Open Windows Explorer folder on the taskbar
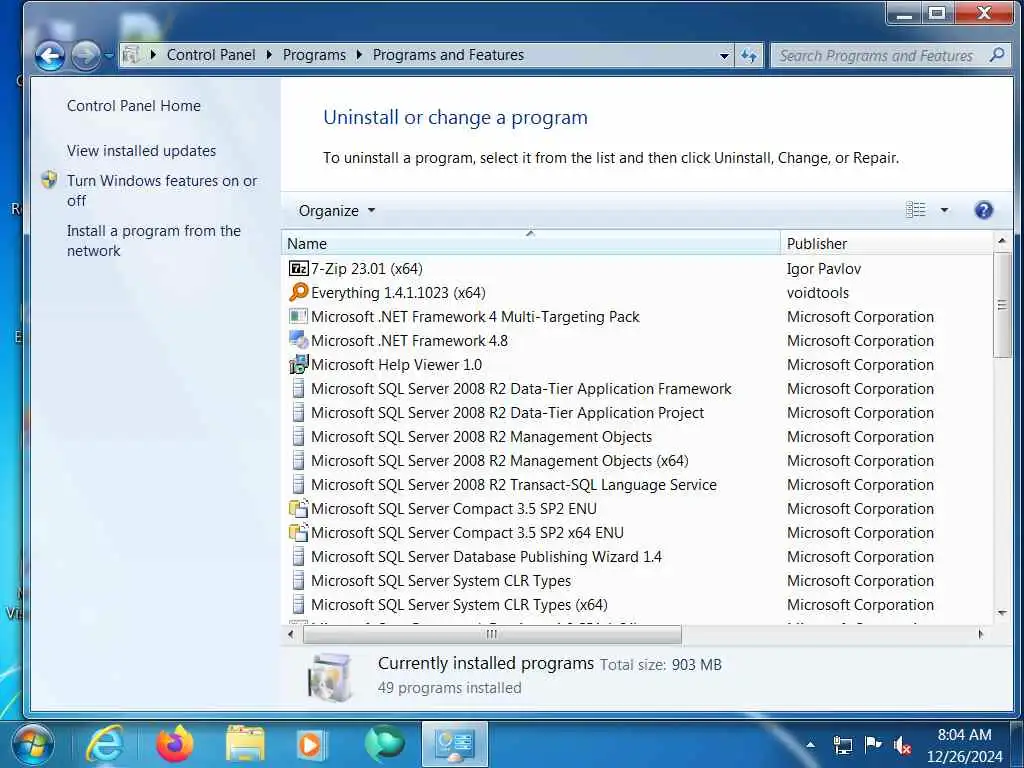 pyautogui.click(x=245, y=744)
